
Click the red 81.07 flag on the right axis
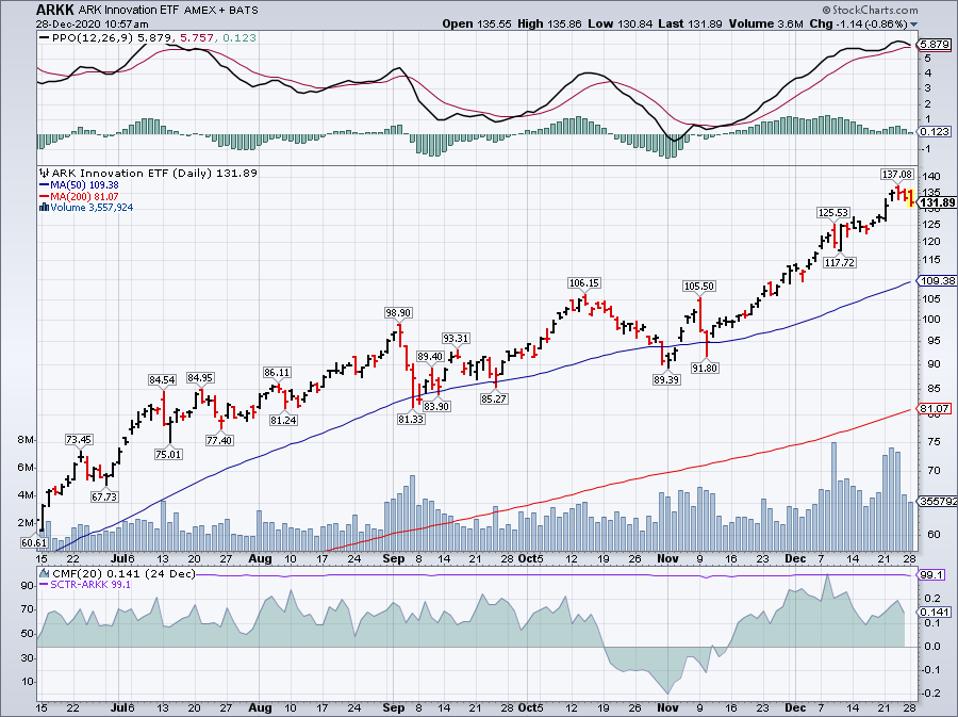pyautogui.click(x=934, y=409)
